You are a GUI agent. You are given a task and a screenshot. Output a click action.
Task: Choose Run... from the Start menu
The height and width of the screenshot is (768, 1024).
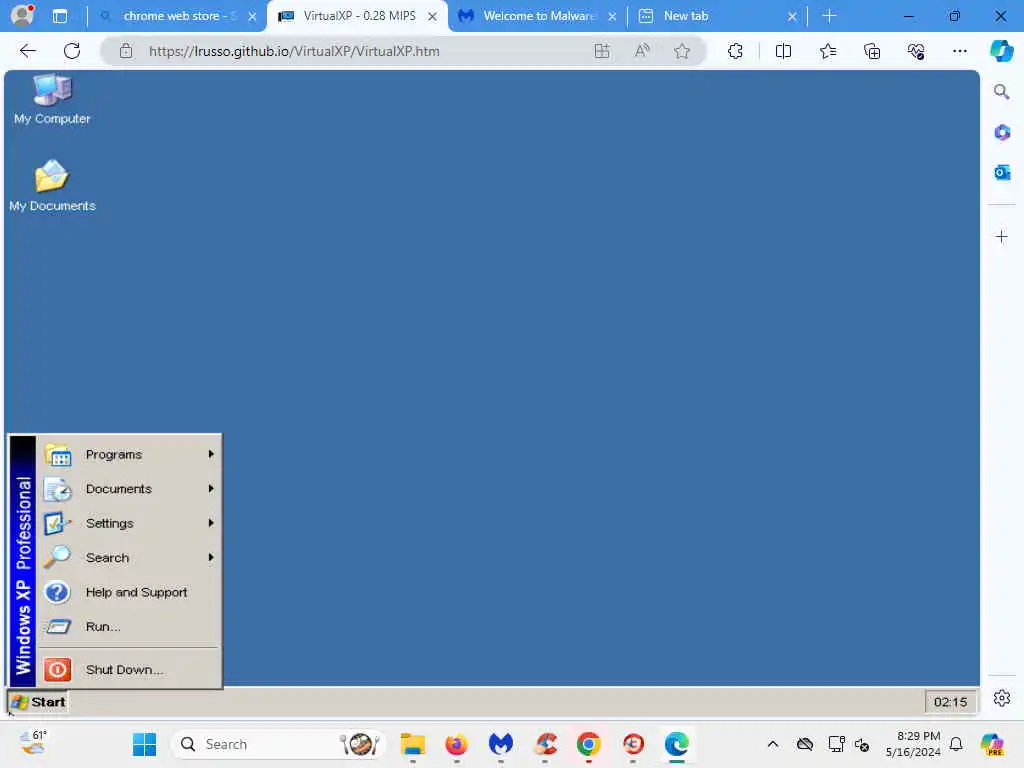click(x=129, y=627)
